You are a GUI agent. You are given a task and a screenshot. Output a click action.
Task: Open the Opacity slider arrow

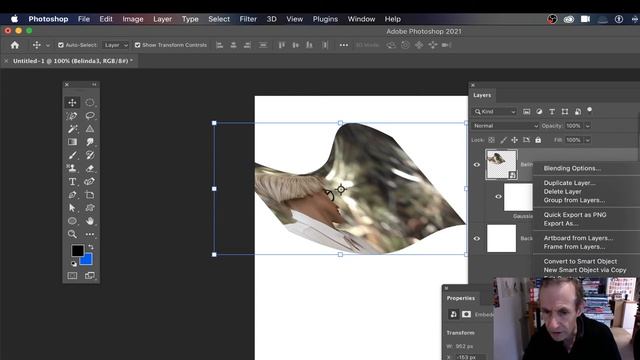[588, 126]
